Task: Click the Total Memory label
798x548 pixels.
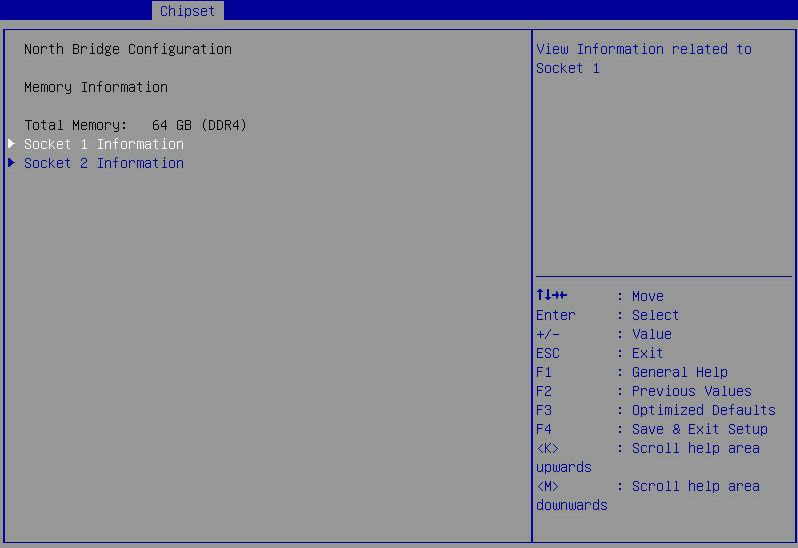Action: (75, 125)
